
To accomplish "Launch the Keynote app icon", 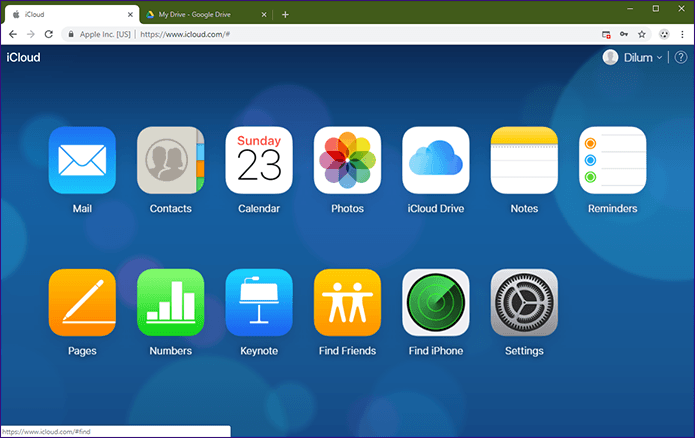I will point(259,302).
